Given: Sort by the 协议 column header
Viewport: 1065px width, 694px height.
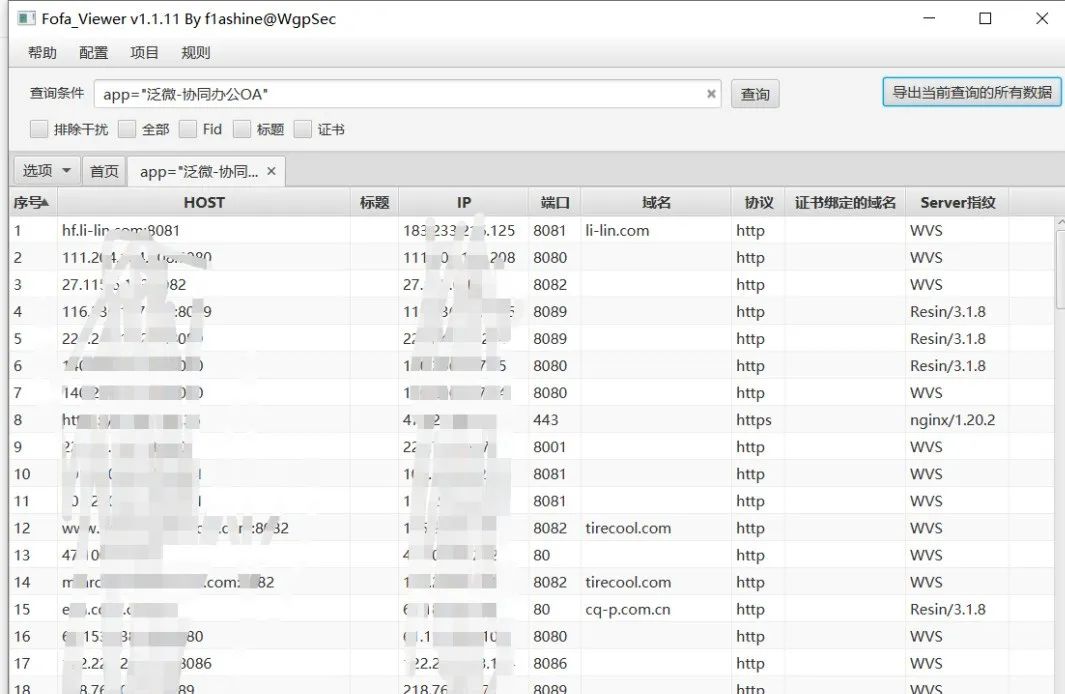Looking at the screenshot, I should coord(758,202).
